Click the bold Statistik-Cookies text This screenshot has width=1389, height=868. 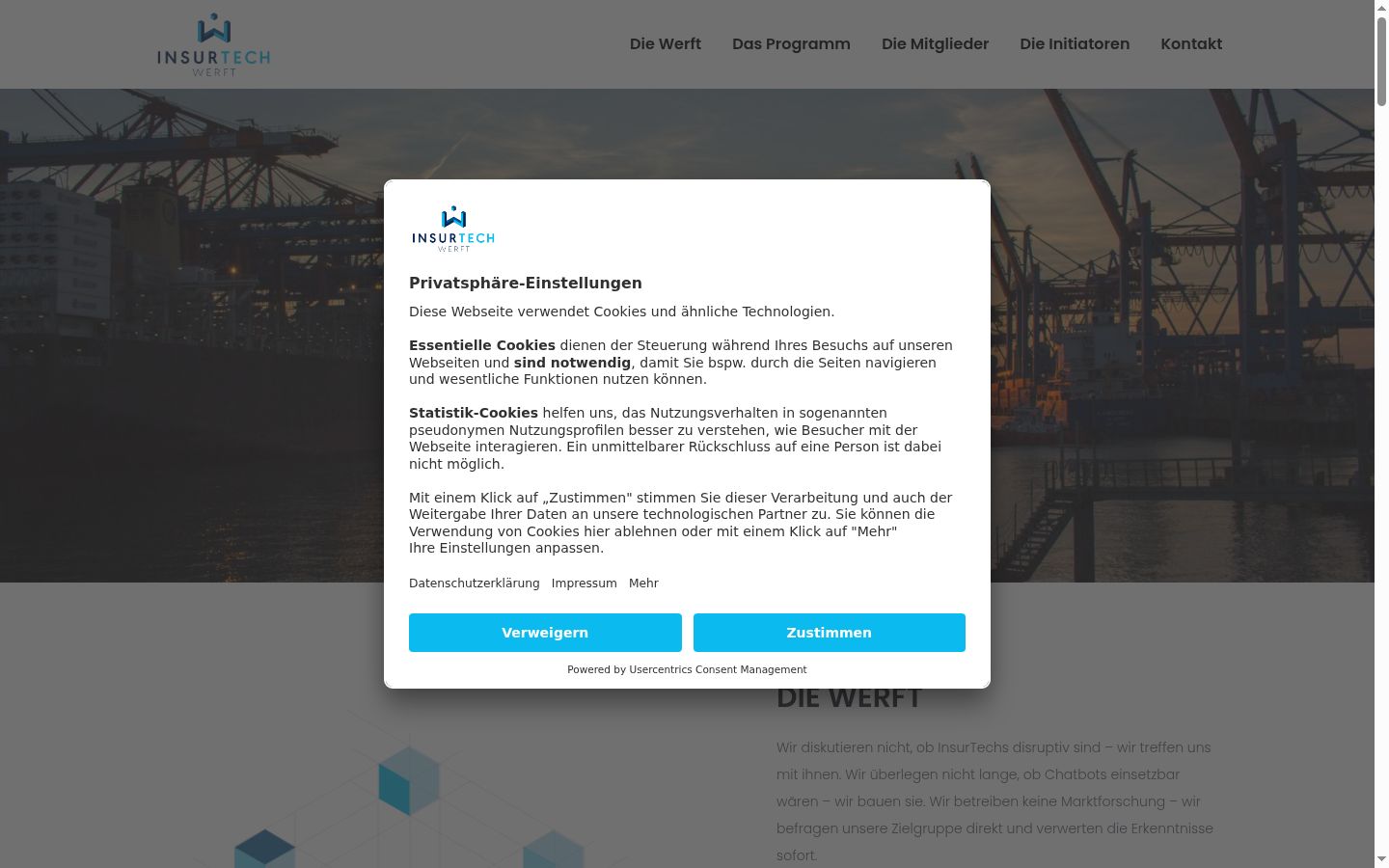[474, 413]
